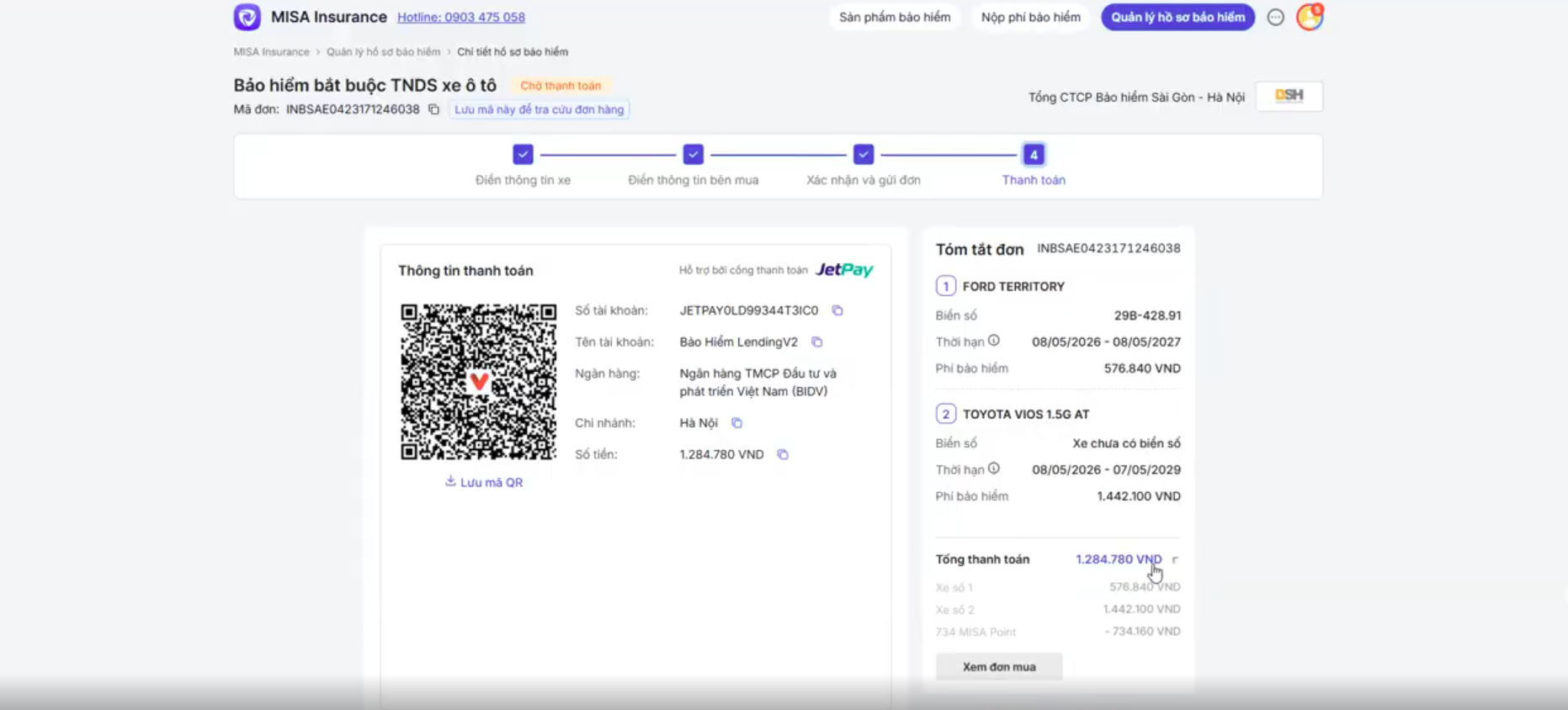The height and width of the screenshot is (710, 1568).
Task: Click the 734 MISA Point discount row
Action: point(1058,632)
